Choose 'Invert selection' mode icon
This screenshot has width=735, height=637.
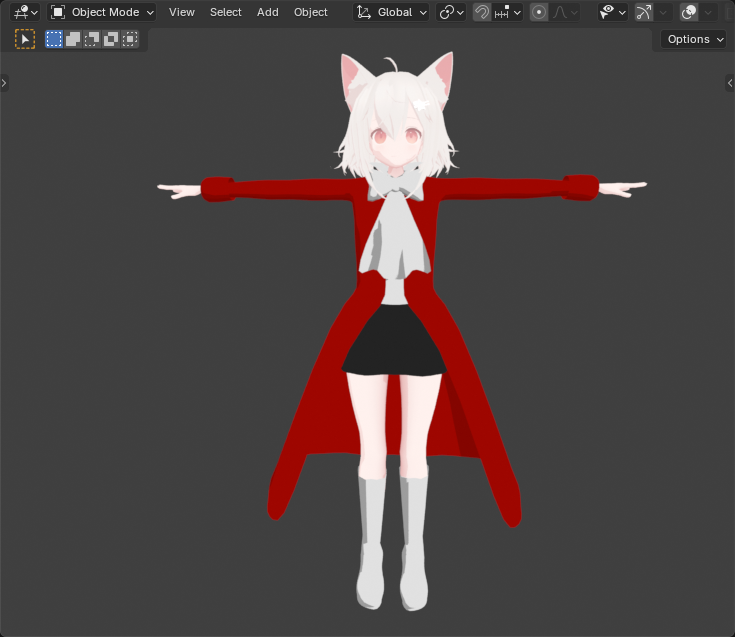click(111, 39)
